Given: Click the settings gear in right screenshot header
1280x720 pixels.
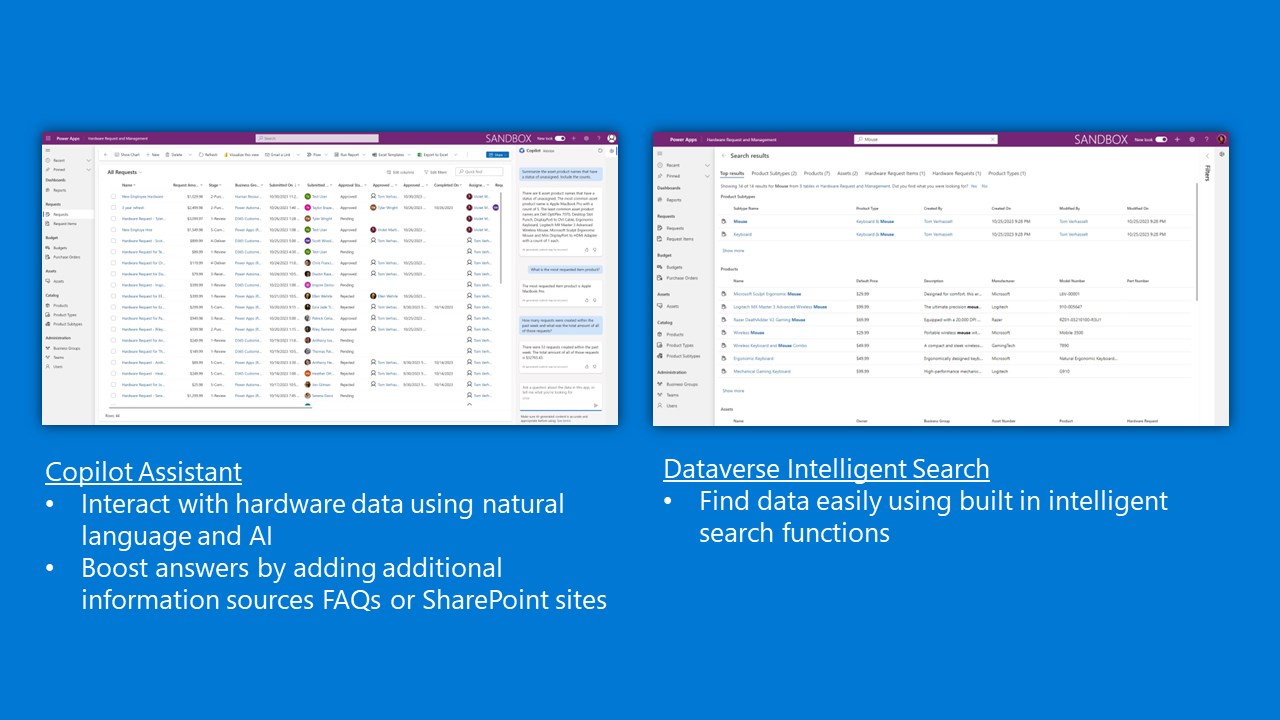Looking at the screenshot, I should (x=1192, y=139).
